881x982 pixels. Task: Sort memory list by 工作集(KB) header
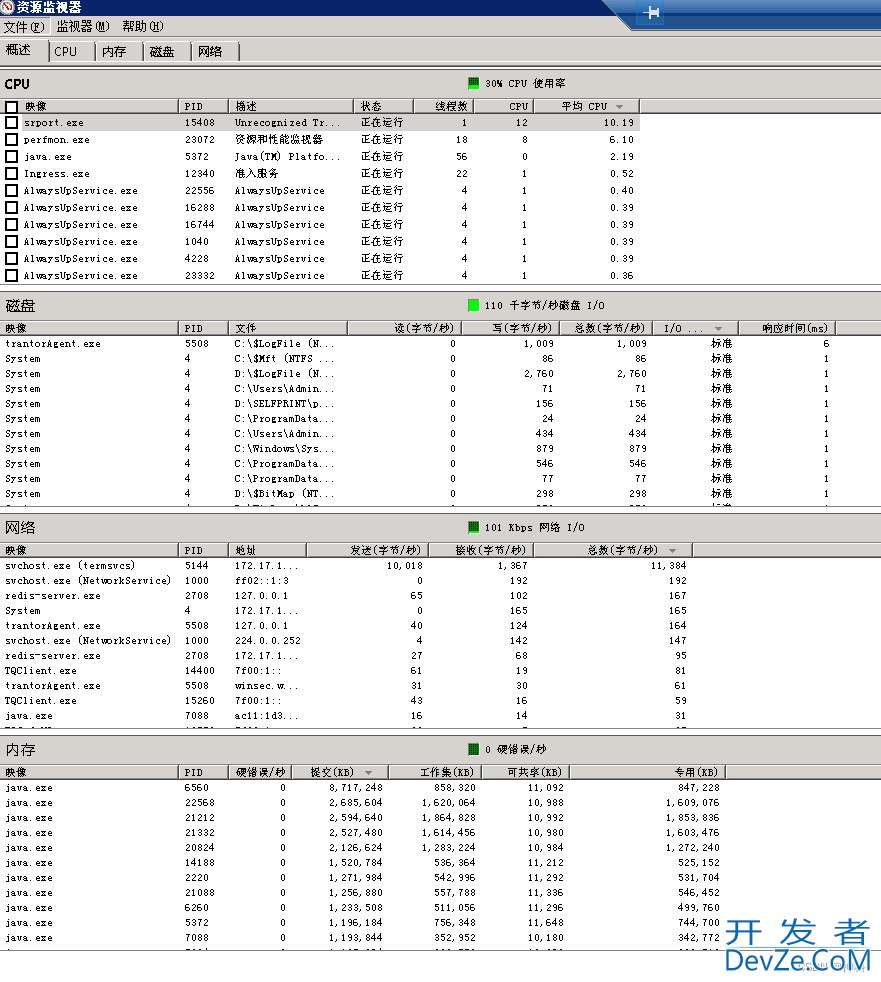click(x=435, y=772)
